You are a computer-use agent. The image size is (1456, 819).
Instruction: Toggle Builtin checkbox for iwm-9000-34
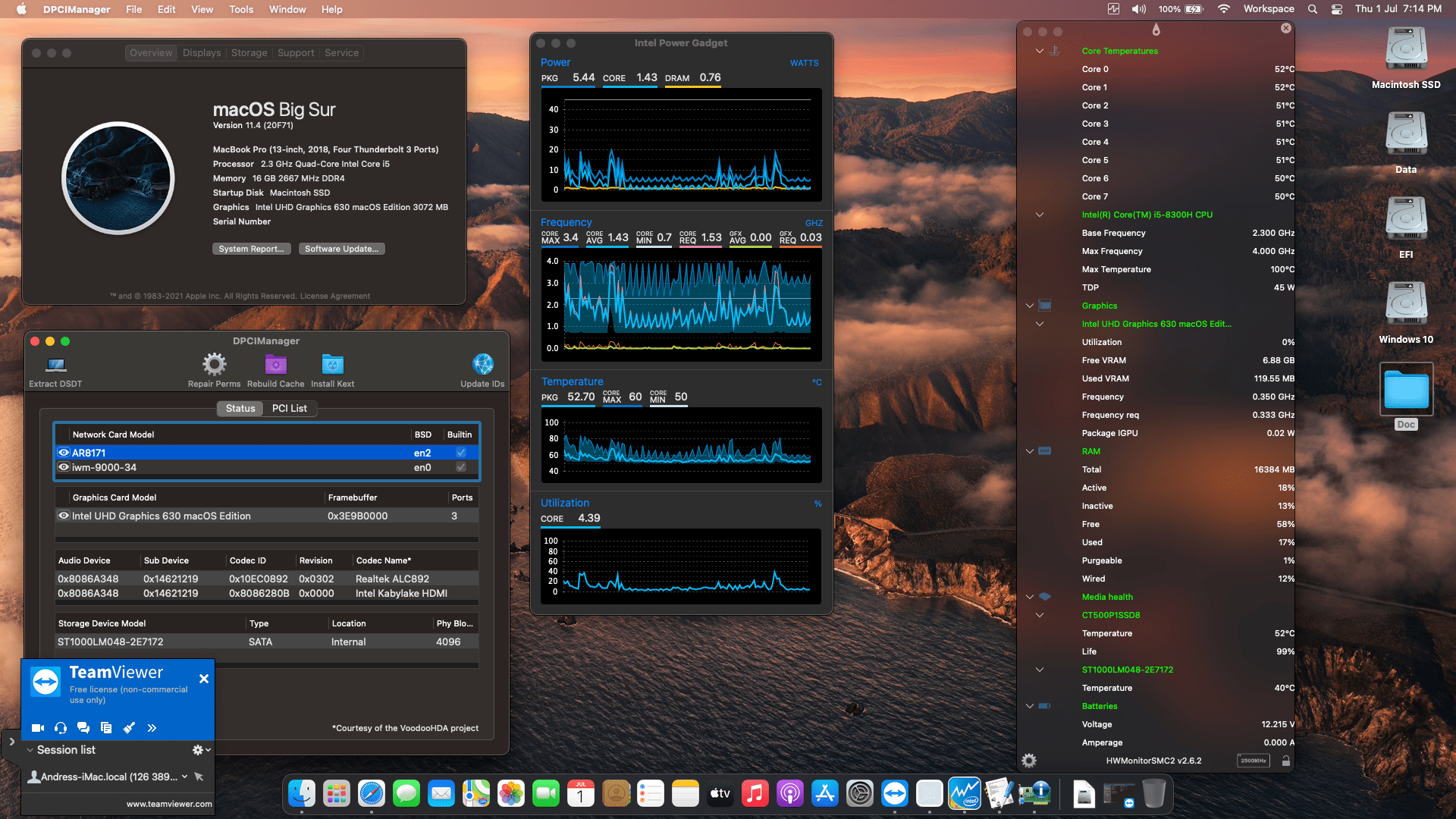[460, 467]
